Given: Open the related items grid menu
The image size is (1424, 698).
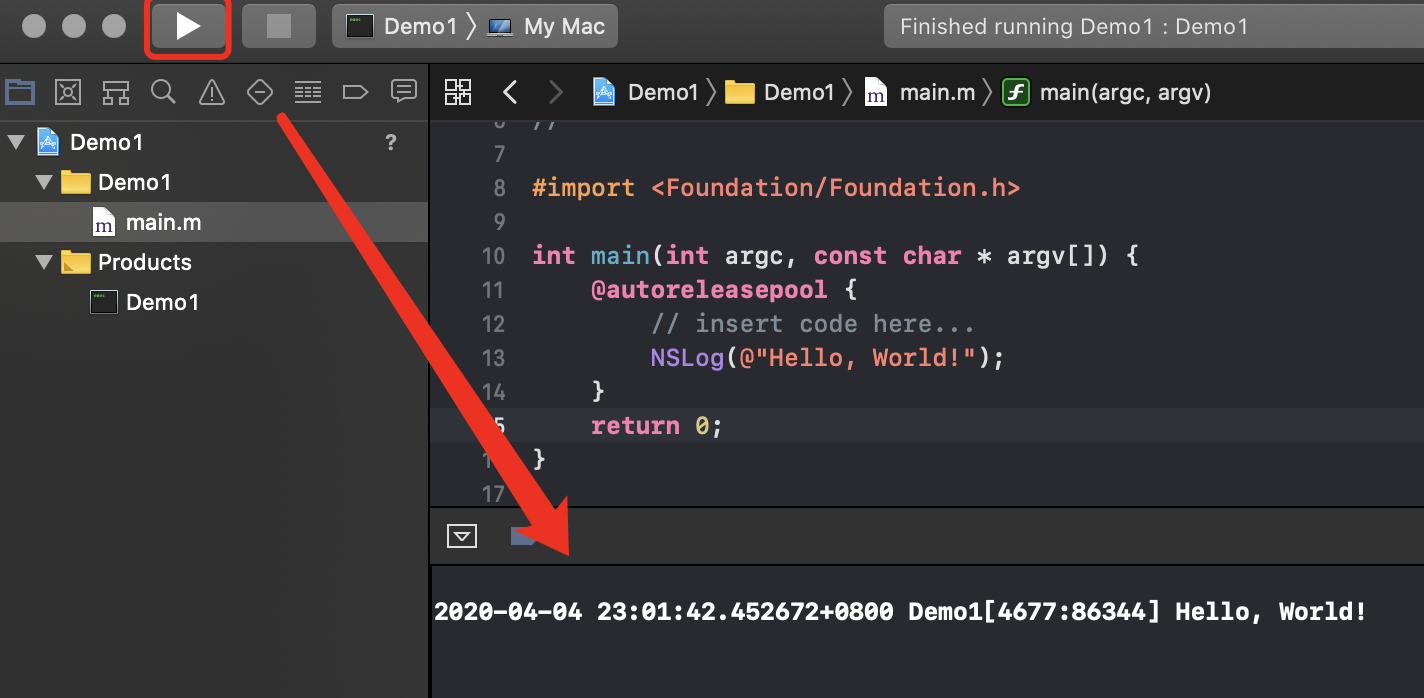Looking at the screenshot, I should [x=458, y=92].
